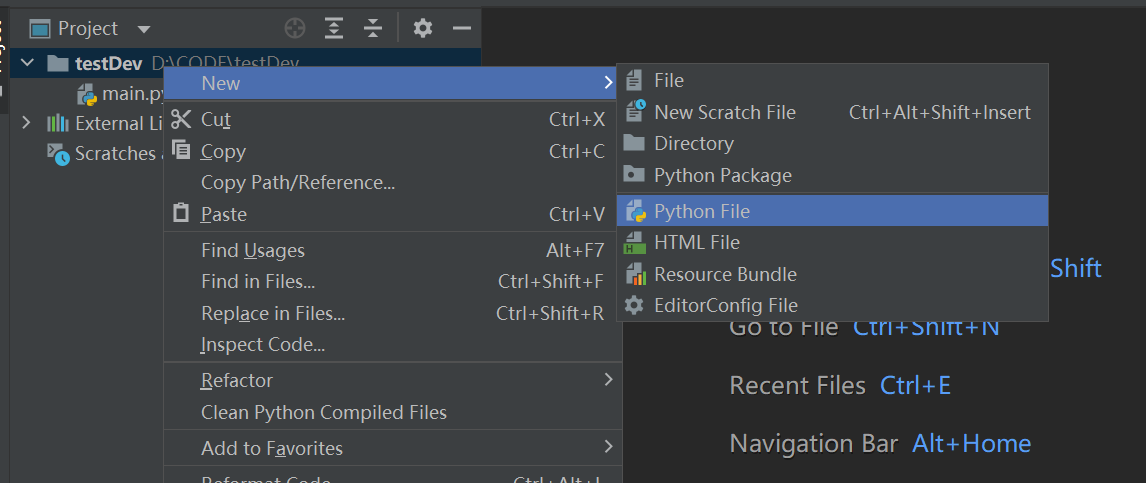Click the Expand All icon in Project toolbar

coord(334,28)
